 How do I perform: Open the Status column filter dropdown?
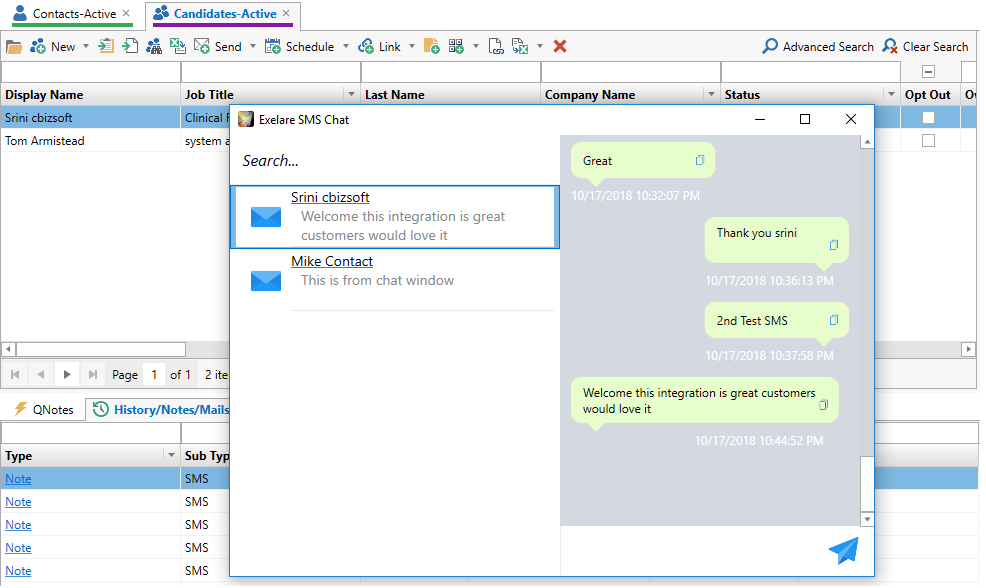891,94
